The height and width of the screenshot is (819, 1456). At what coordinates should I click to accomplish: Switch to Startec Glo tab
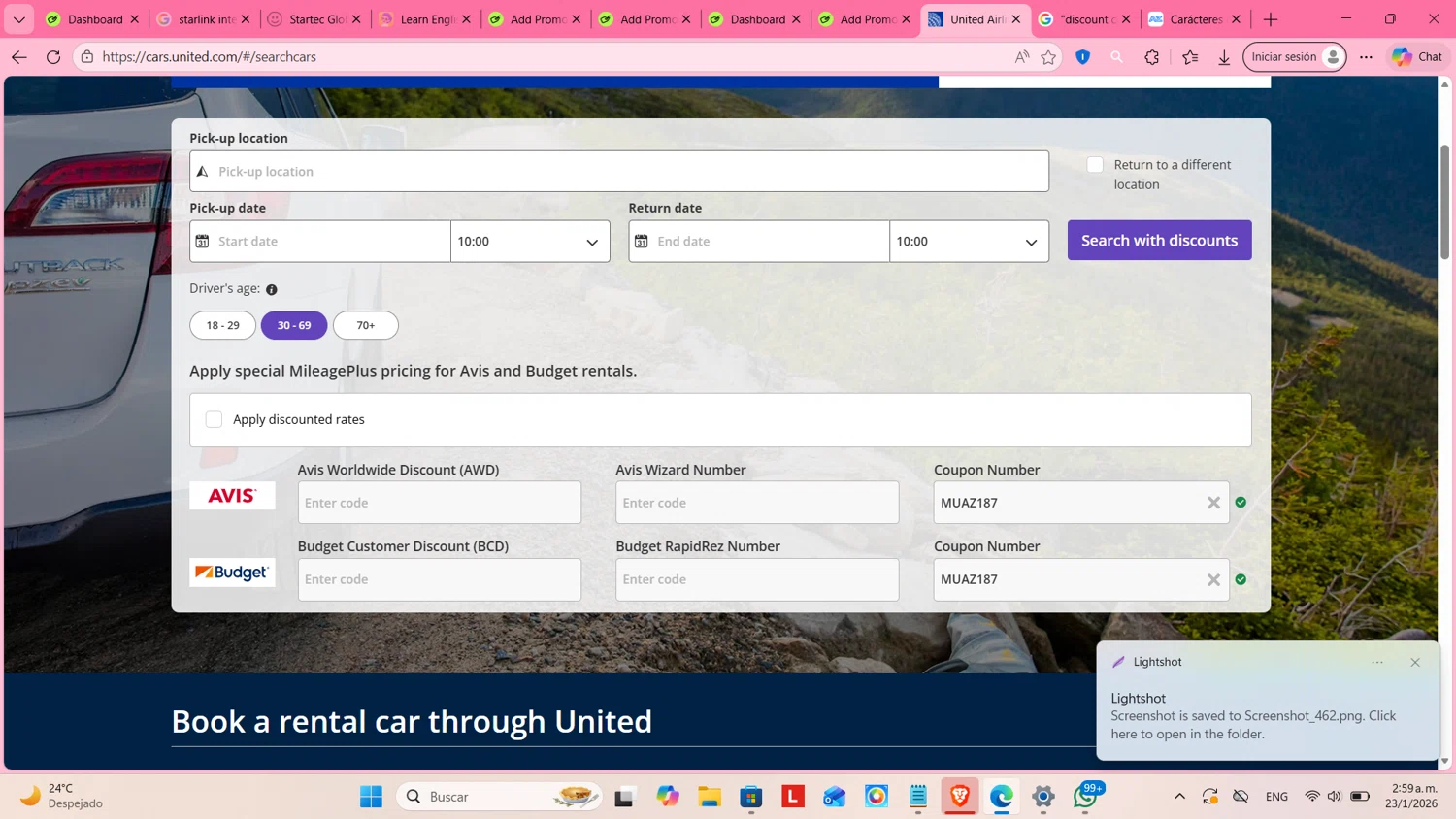315,19
